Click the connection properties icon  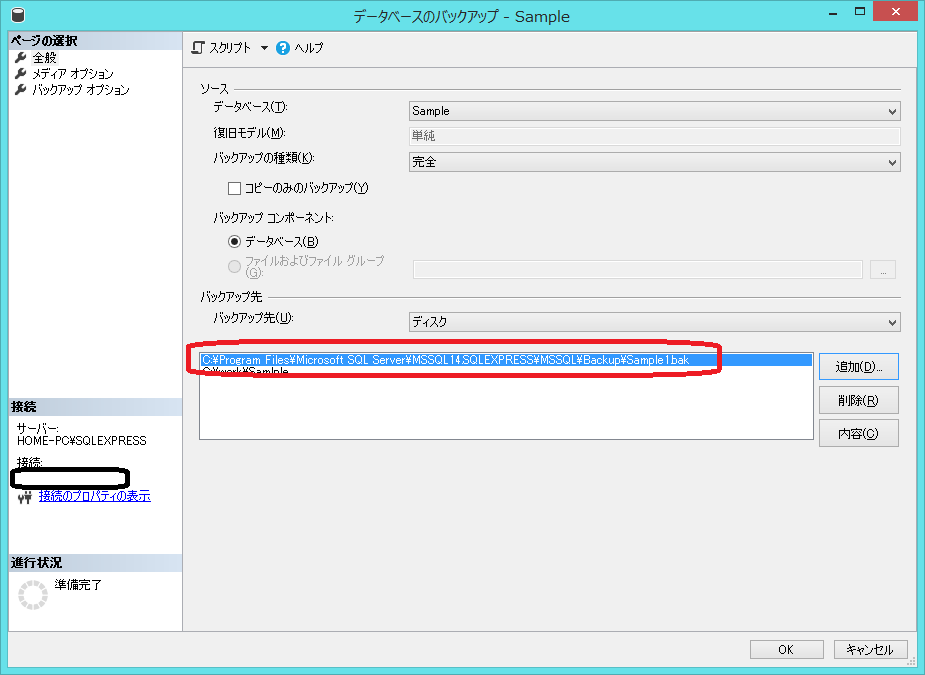tap(25, 498)
